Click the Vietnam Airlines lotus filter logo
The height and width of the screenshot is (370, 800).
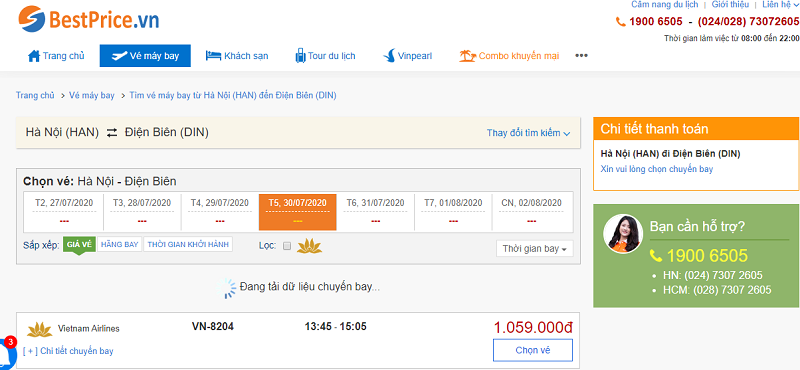[309, 245]
